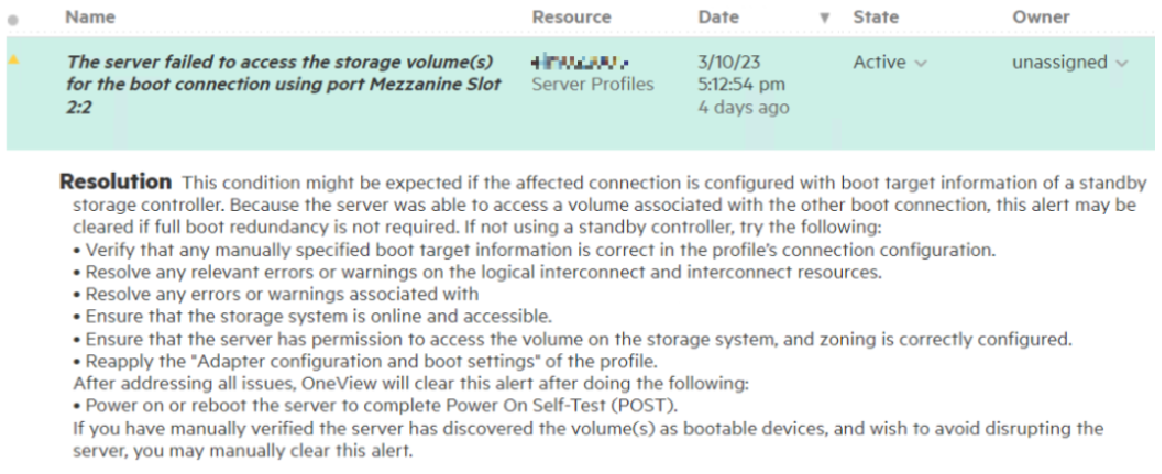Sort alerts by State column
Viewport: 1162px width, 474px height.
(x=876, y=17)
